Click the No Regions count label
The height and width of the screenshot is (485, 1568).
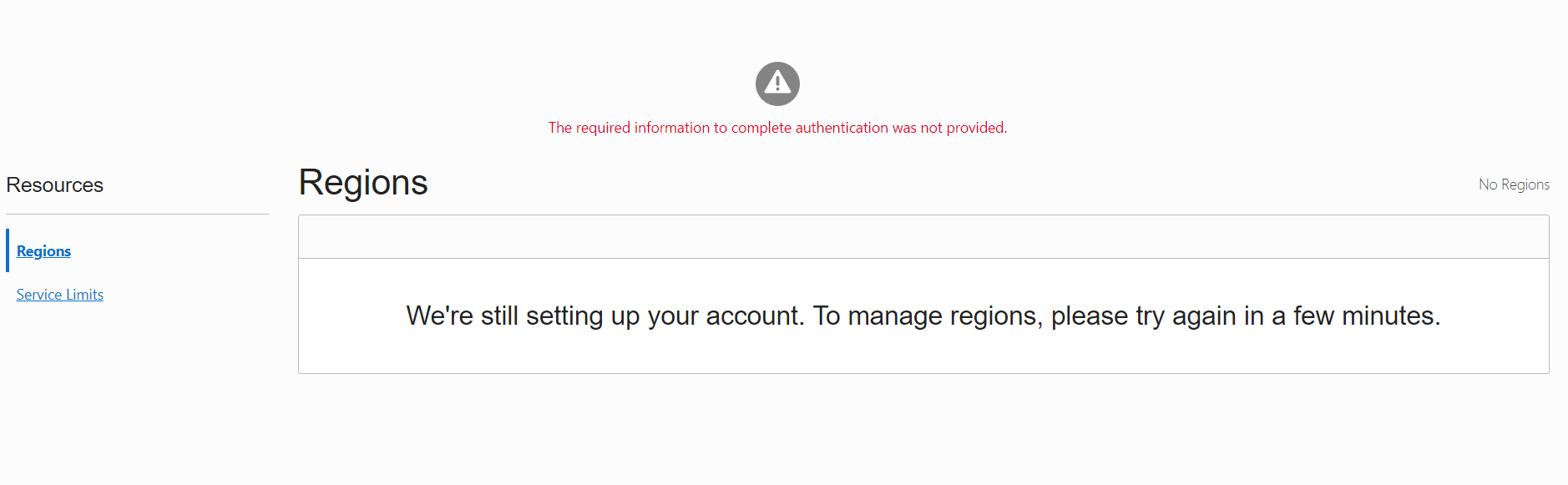1514,184
